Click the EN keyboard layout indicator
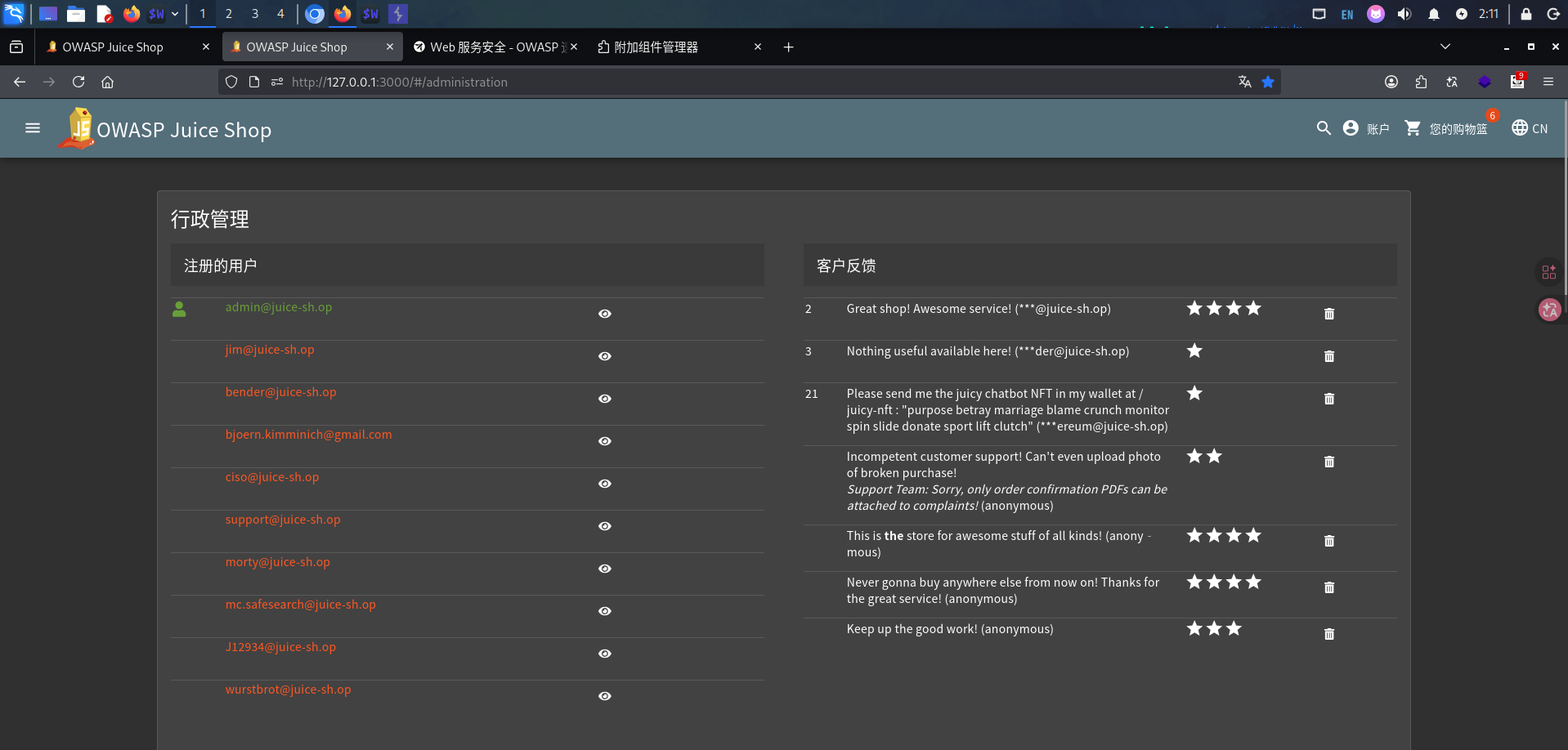The image size is (1568, 750). point(1347,15)
